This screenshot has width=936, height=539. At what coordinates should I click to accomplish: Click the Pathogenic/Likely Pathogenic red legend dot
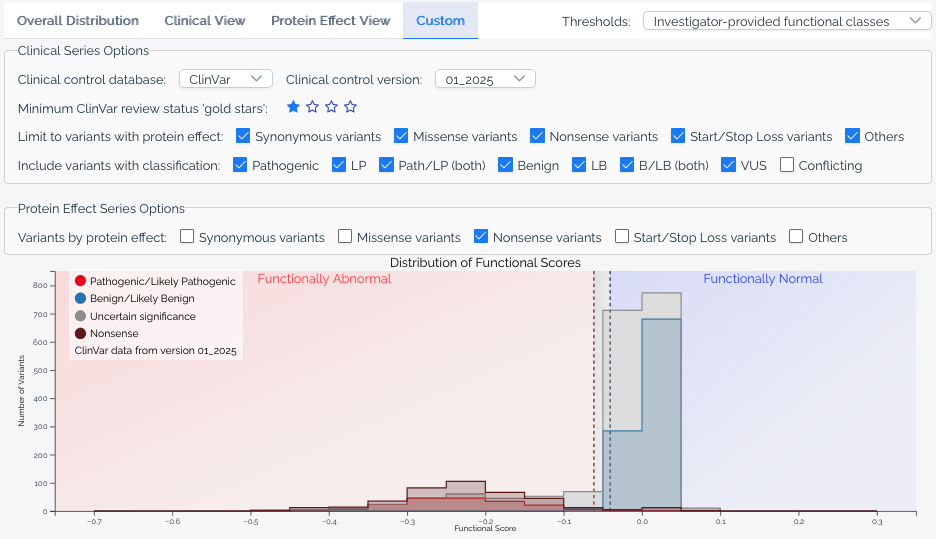80,281
